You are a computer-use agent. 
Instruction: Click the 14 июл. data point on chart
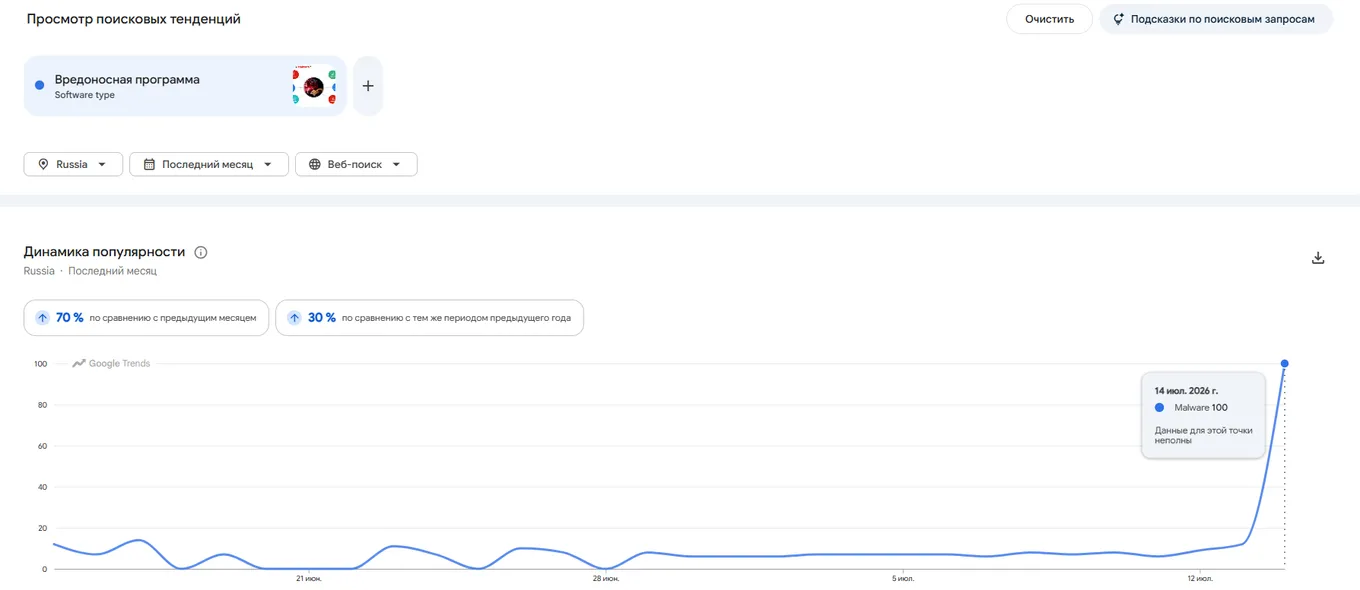1284,364
